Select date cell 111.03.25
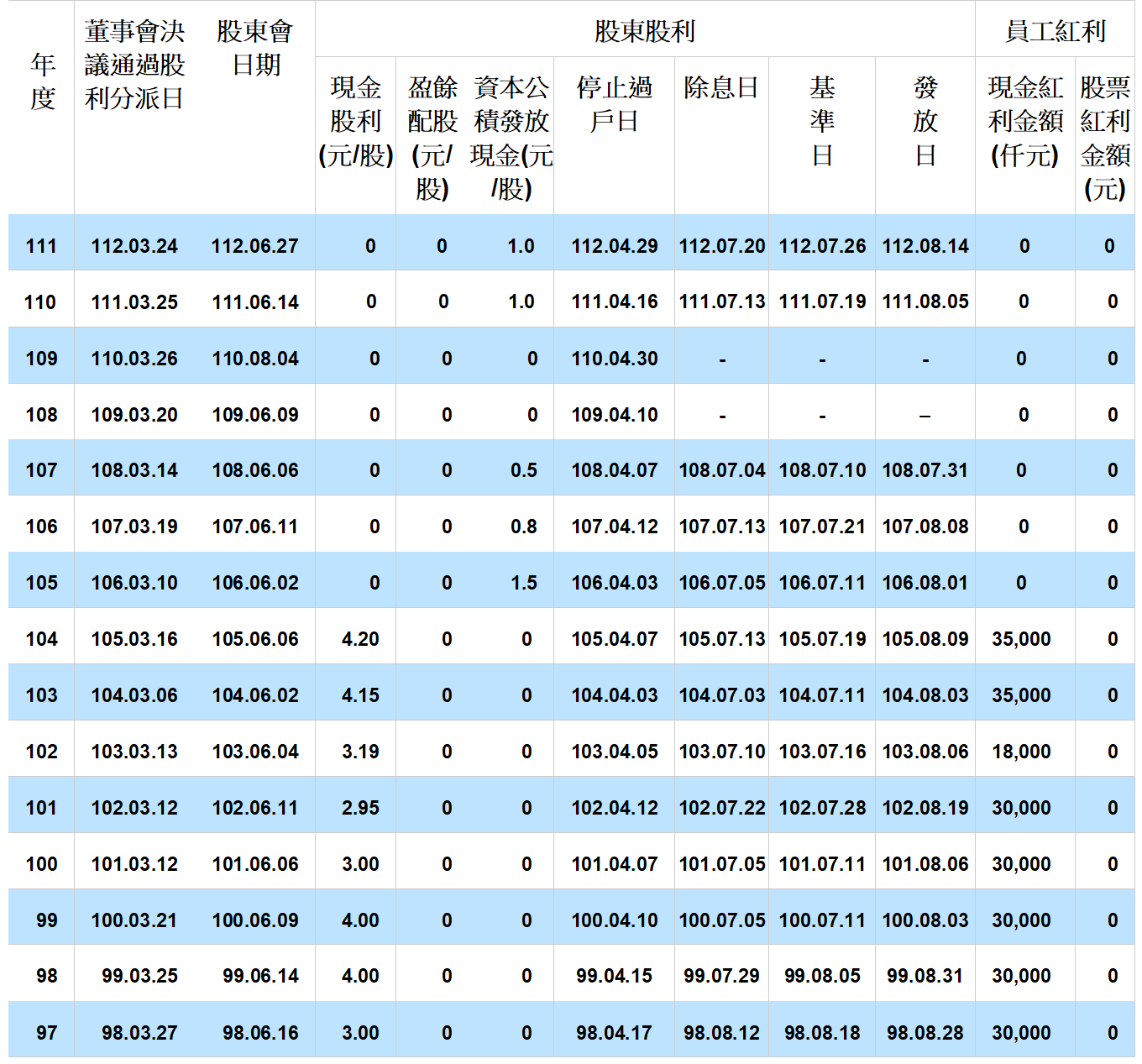This screenshot has height=1064, width=1142. [x=134, y=302]
